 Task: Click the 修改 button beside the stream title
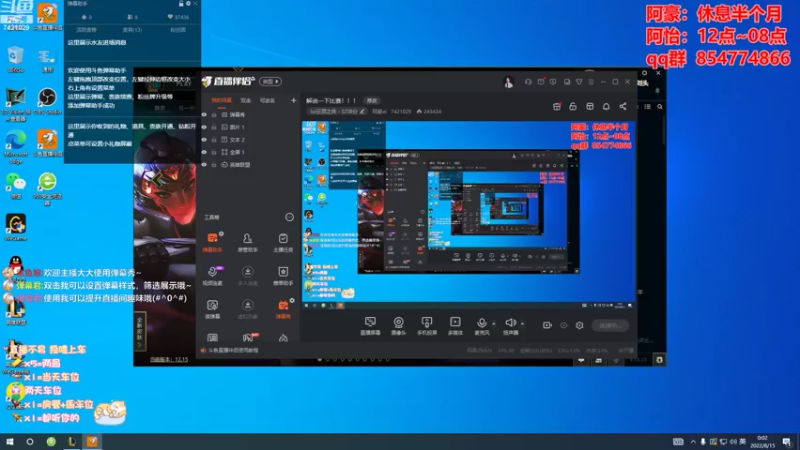click(372, 101)
